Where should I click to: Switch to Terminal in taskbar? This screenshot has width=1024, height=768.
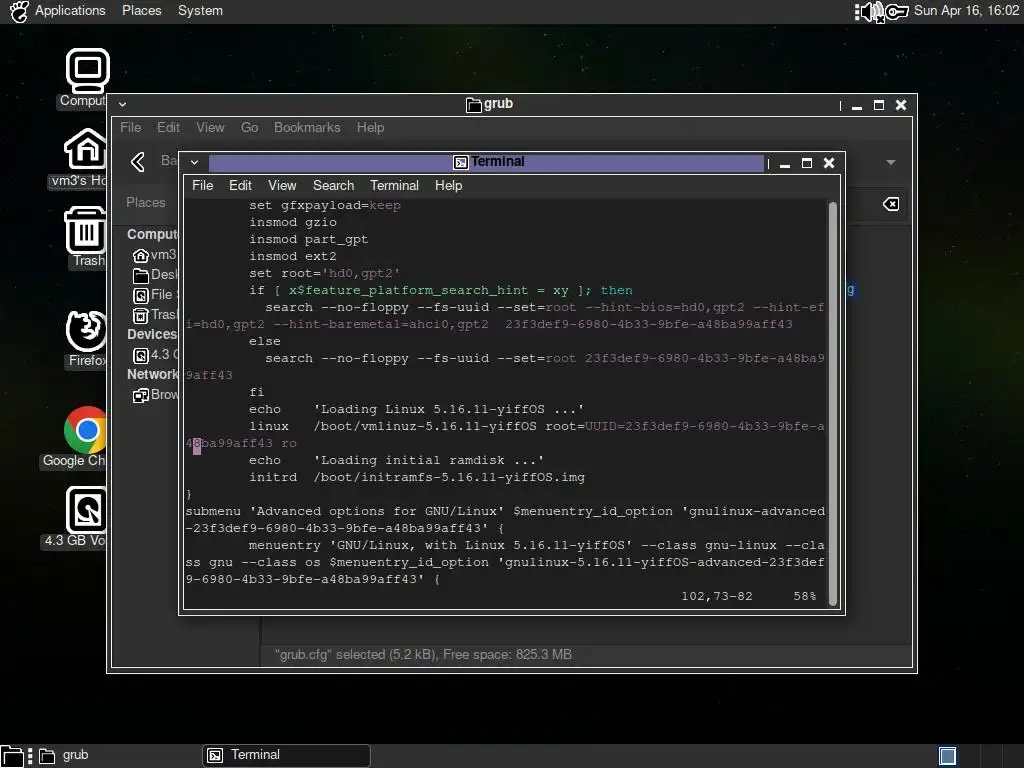pos(286,756)
